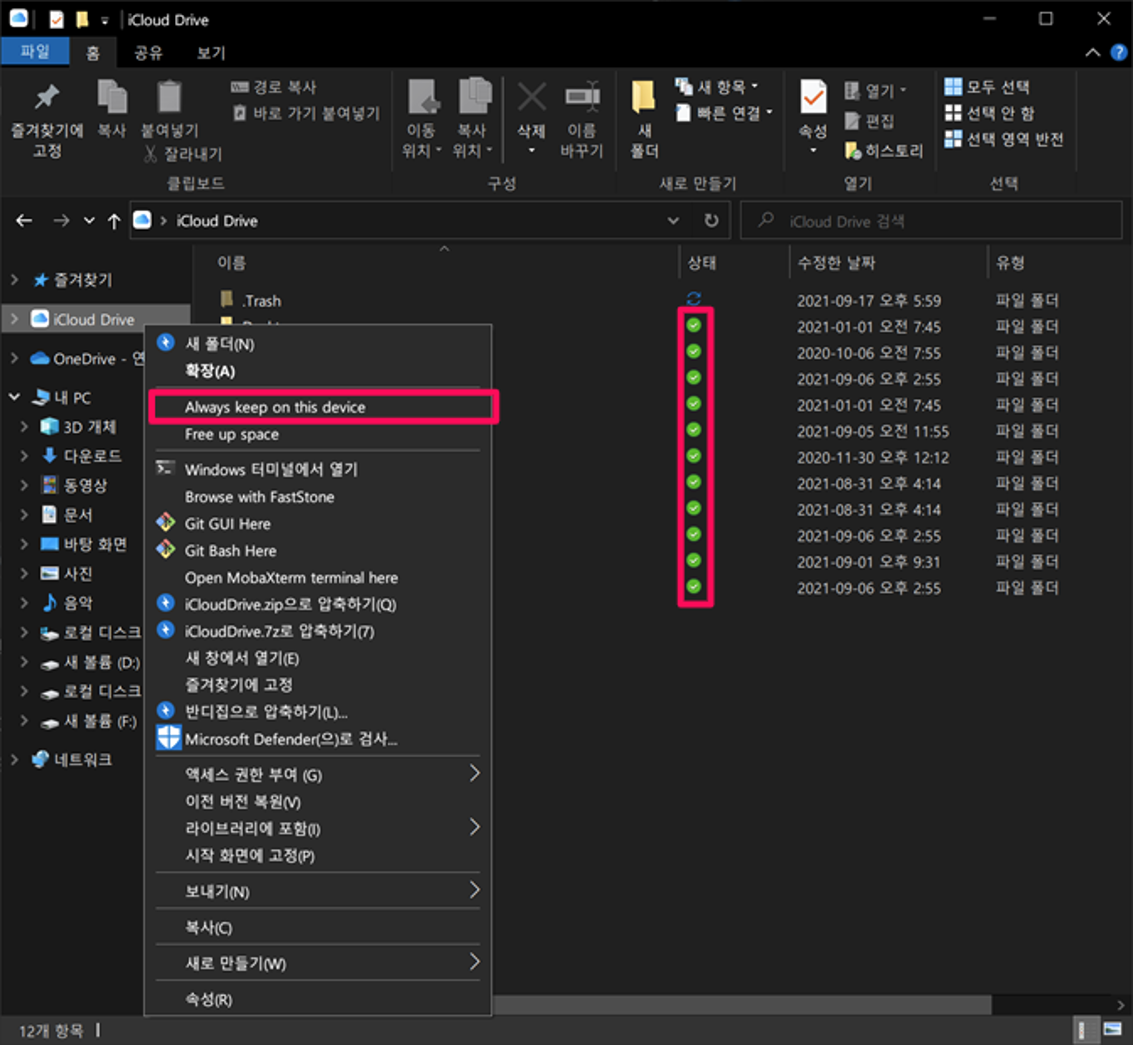Sort by 상태 (Status) column header

702,263
